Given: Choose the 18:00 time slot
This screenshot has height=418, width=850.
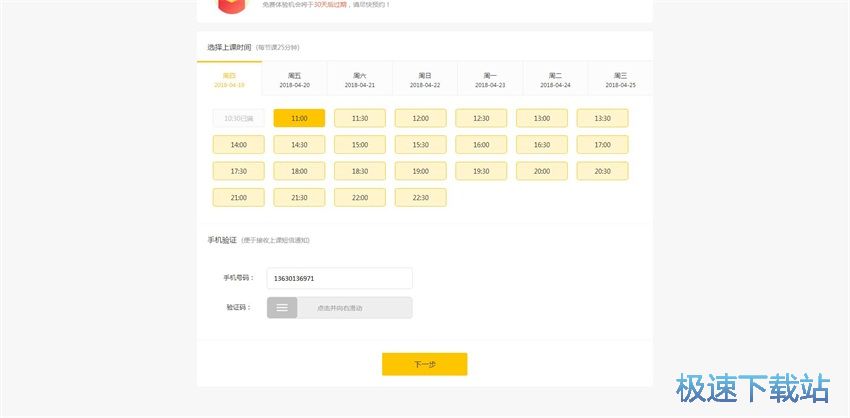Looking at the screenshot, I should [x=299, y=171].
